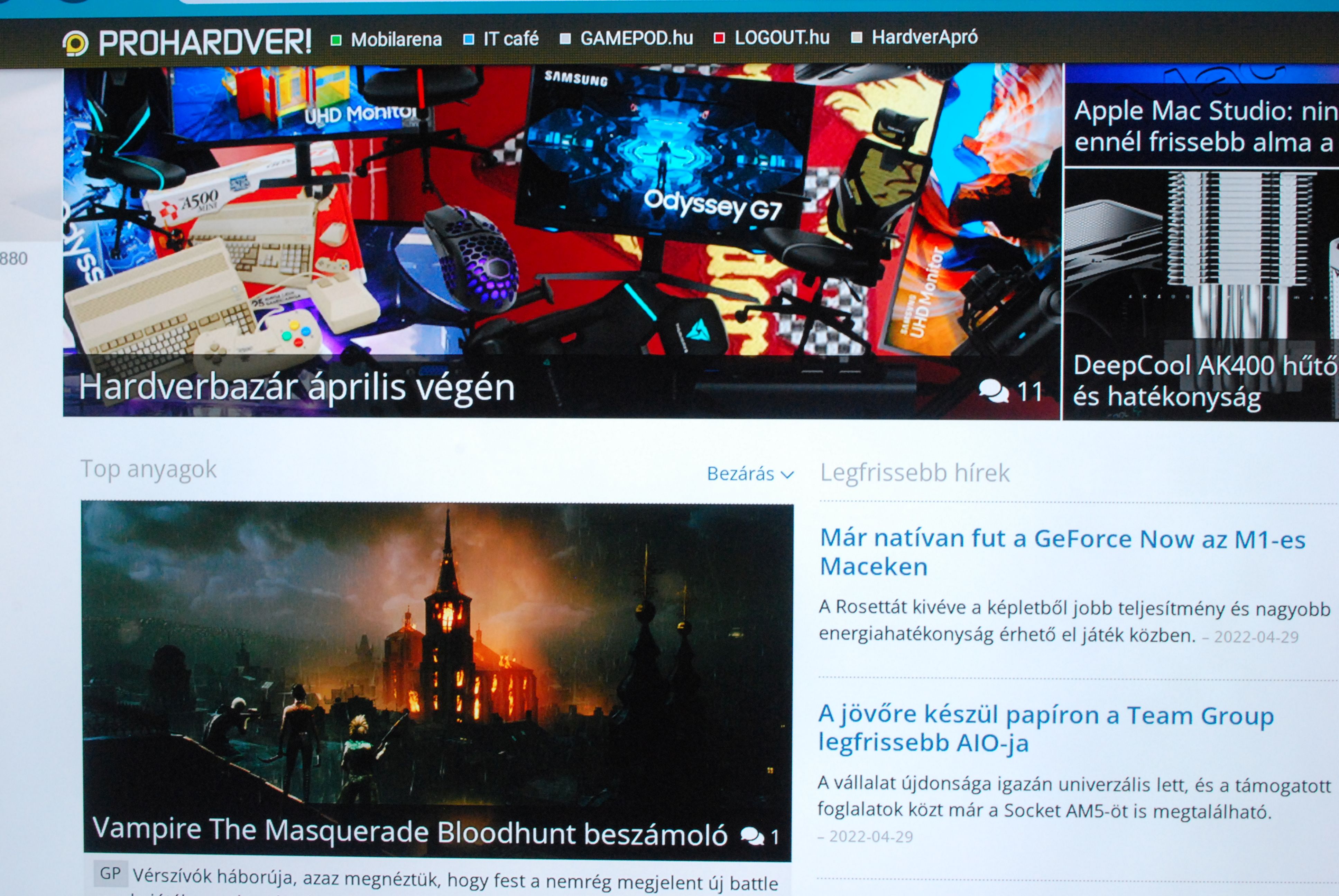
Task: Click the A vállalat újdonsága summary text
Action: click(1074, 797)
